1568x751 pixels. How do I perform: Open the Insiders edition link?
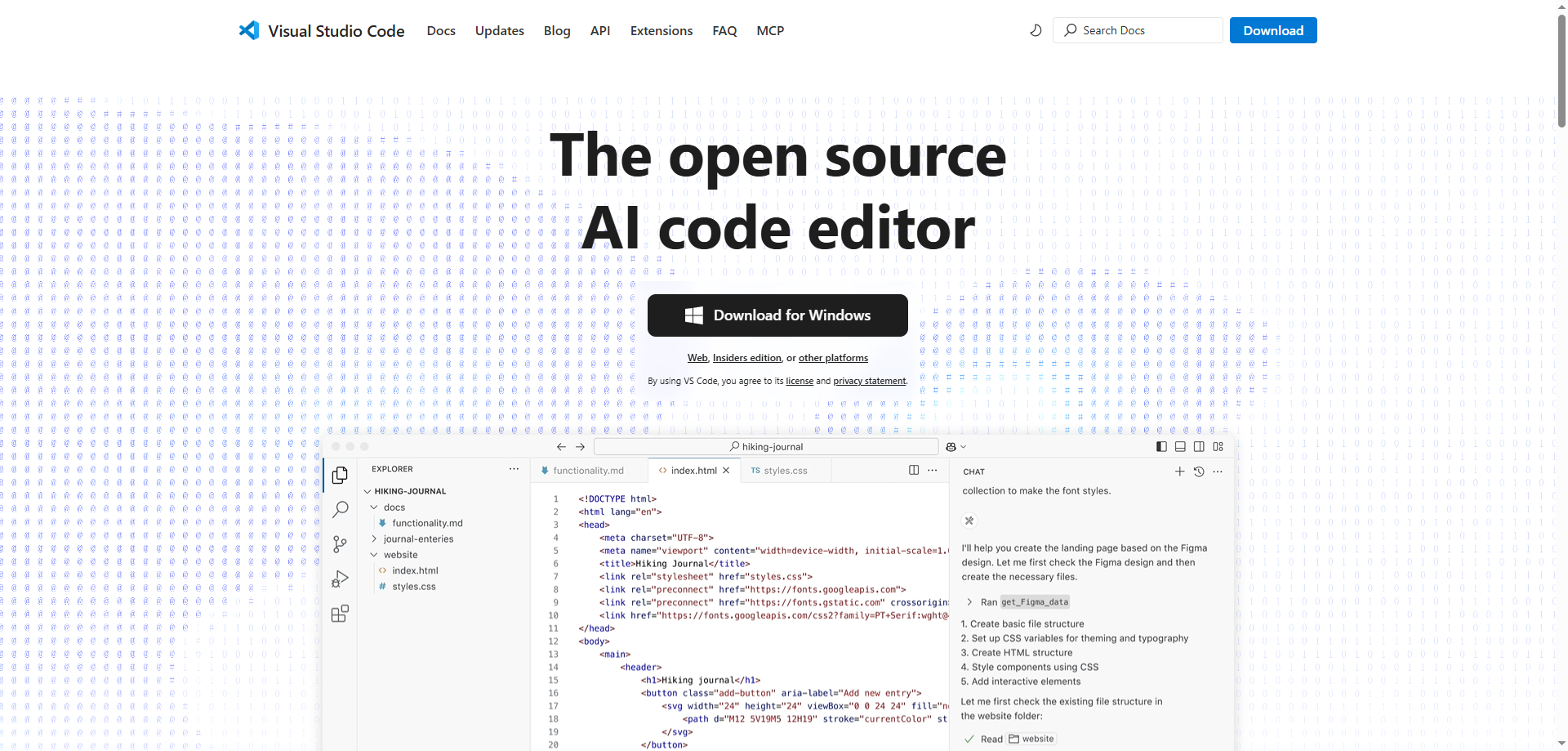746,358
